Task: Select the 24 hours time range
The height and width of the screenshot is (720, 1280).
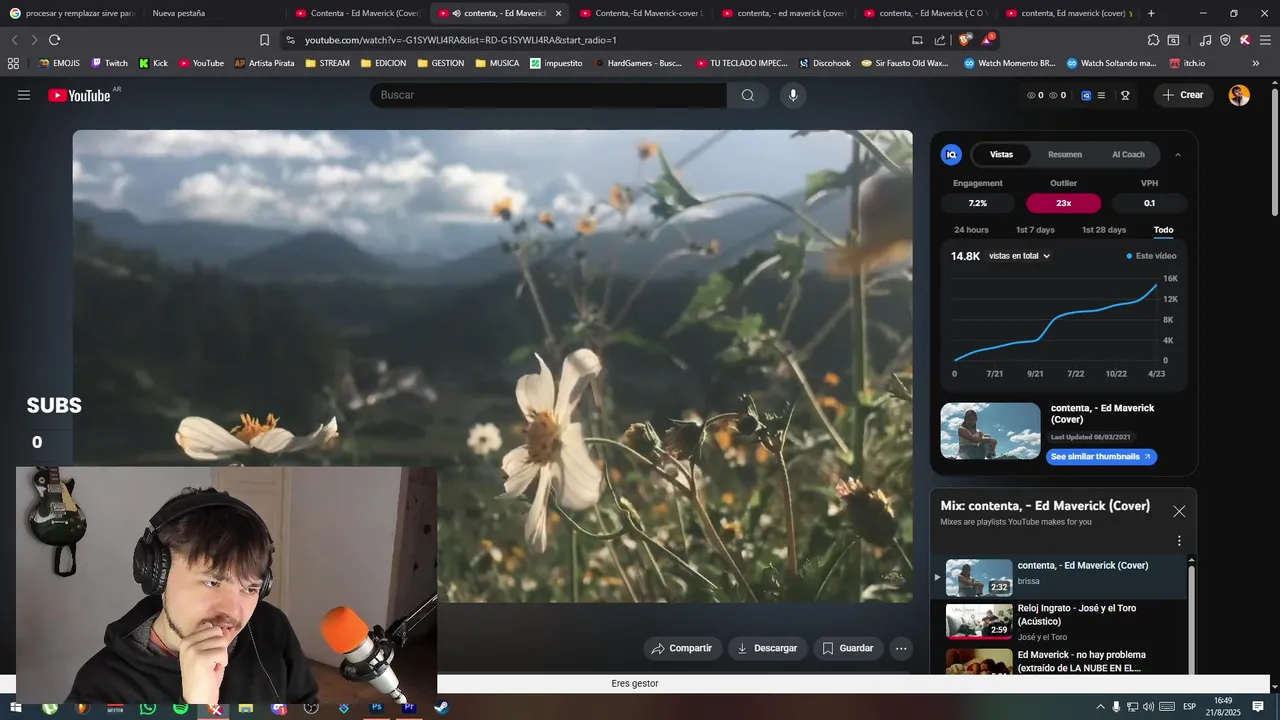Action: 971,230
